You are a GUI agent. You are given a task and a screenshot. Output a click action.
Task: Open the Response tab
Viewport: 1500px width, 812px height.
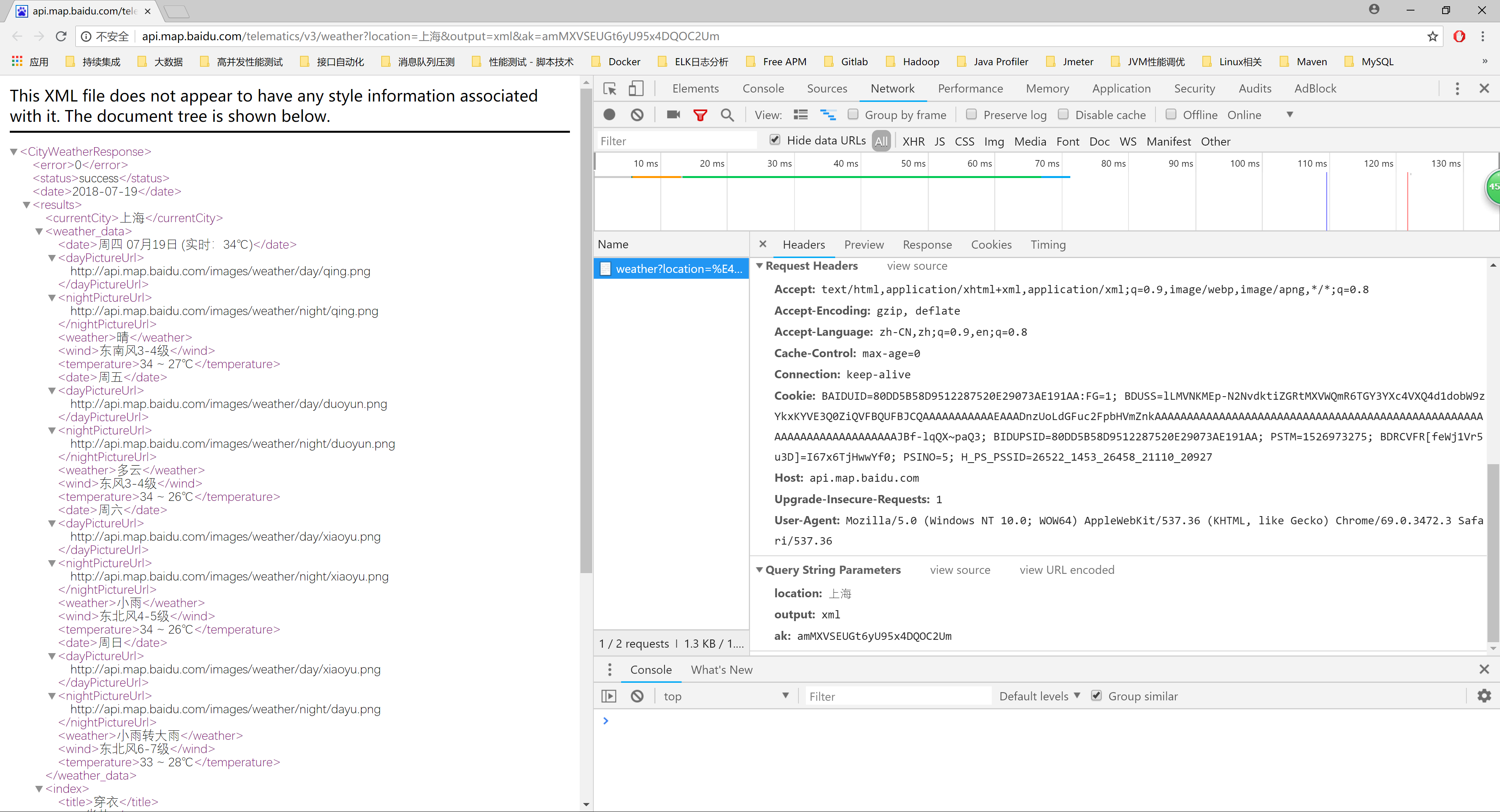click(x=927, y=244)
